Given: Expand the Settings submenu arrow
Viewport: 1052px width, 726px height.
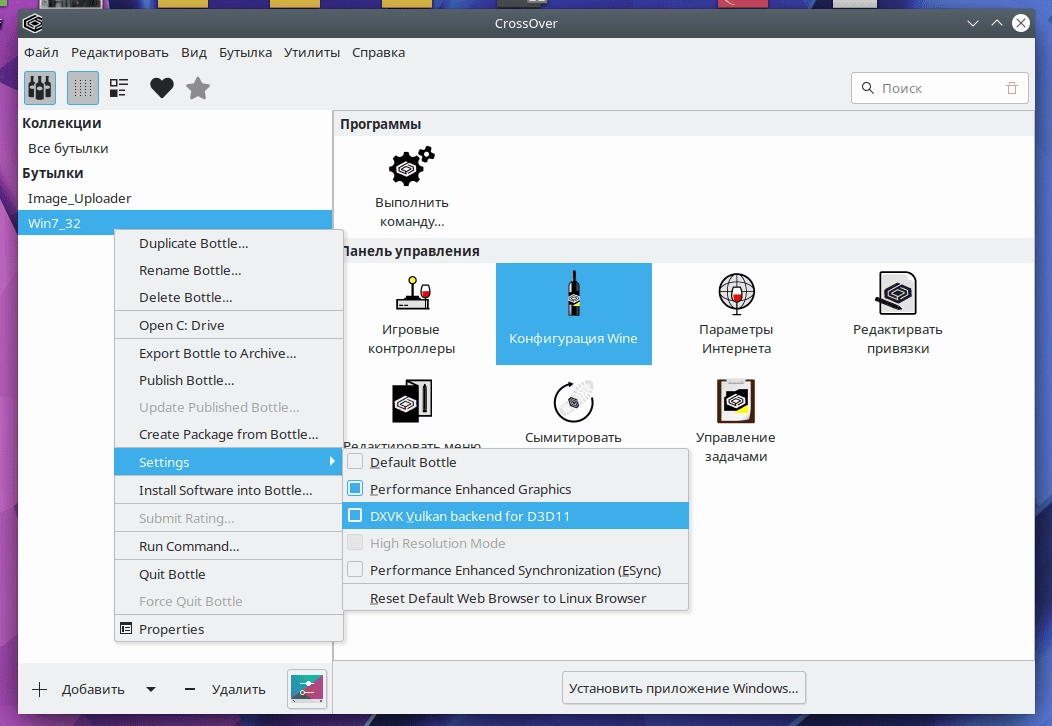Looking at the screenshot, I should [x=331, y=462].
